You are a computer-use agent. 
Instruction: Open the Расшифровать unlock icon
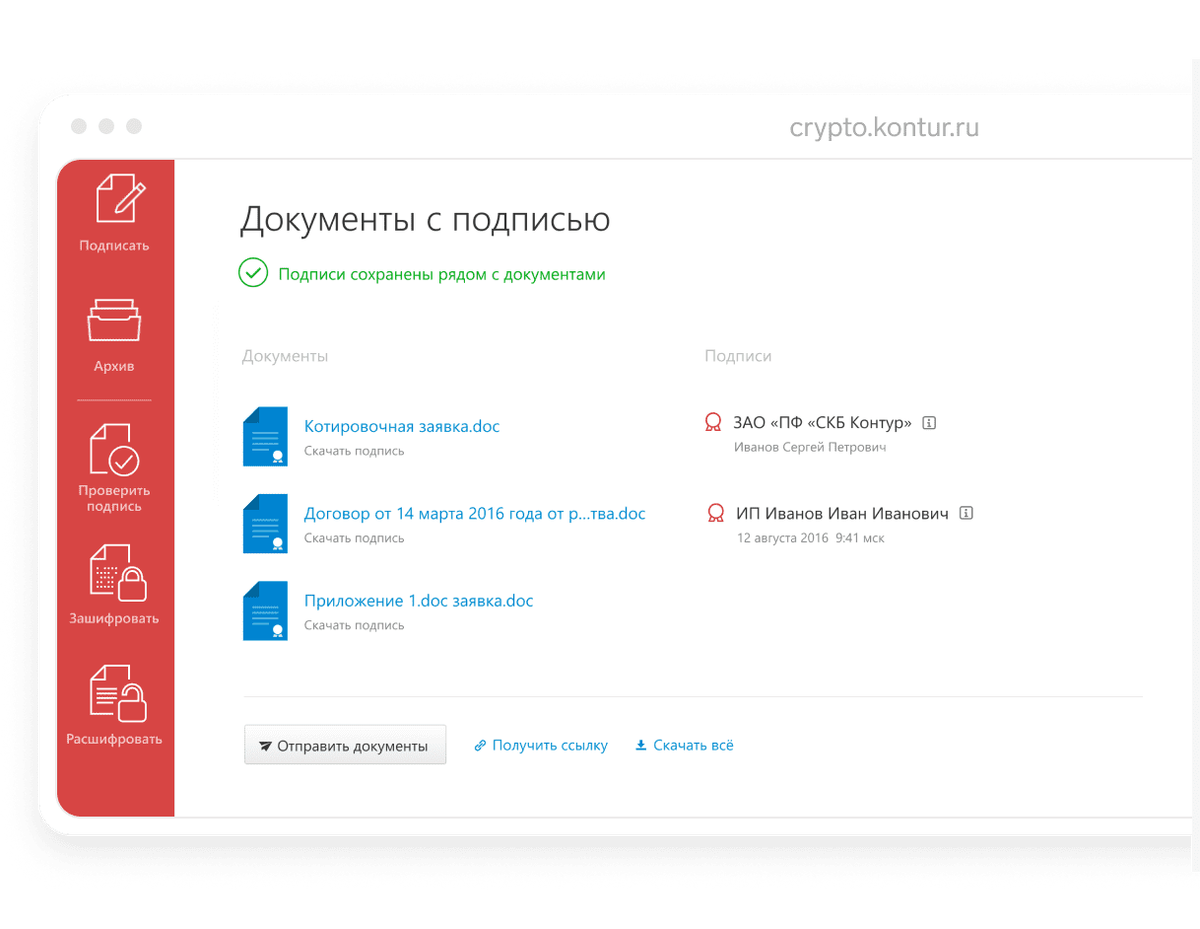[118, 693]
